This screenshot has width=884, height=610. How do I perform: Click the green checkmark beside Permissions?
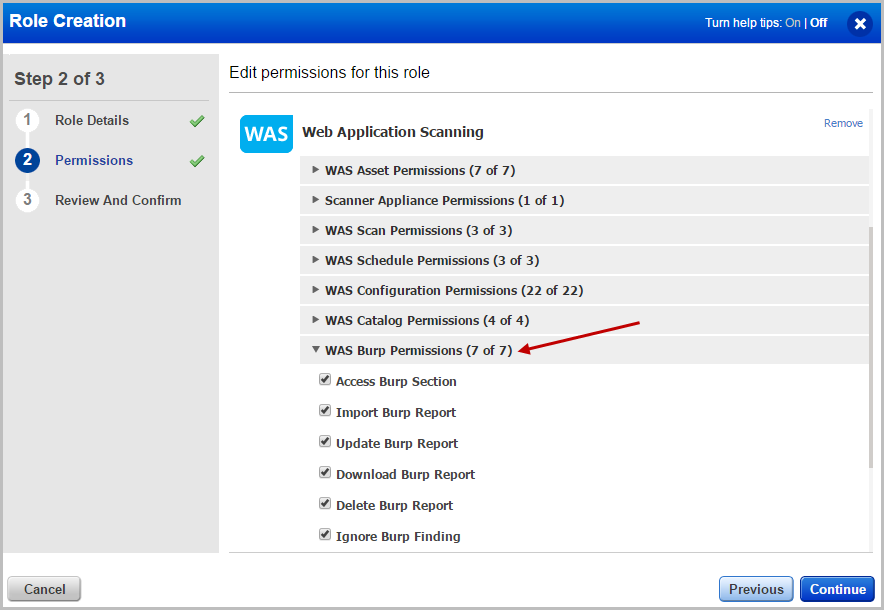click(196, 160)
